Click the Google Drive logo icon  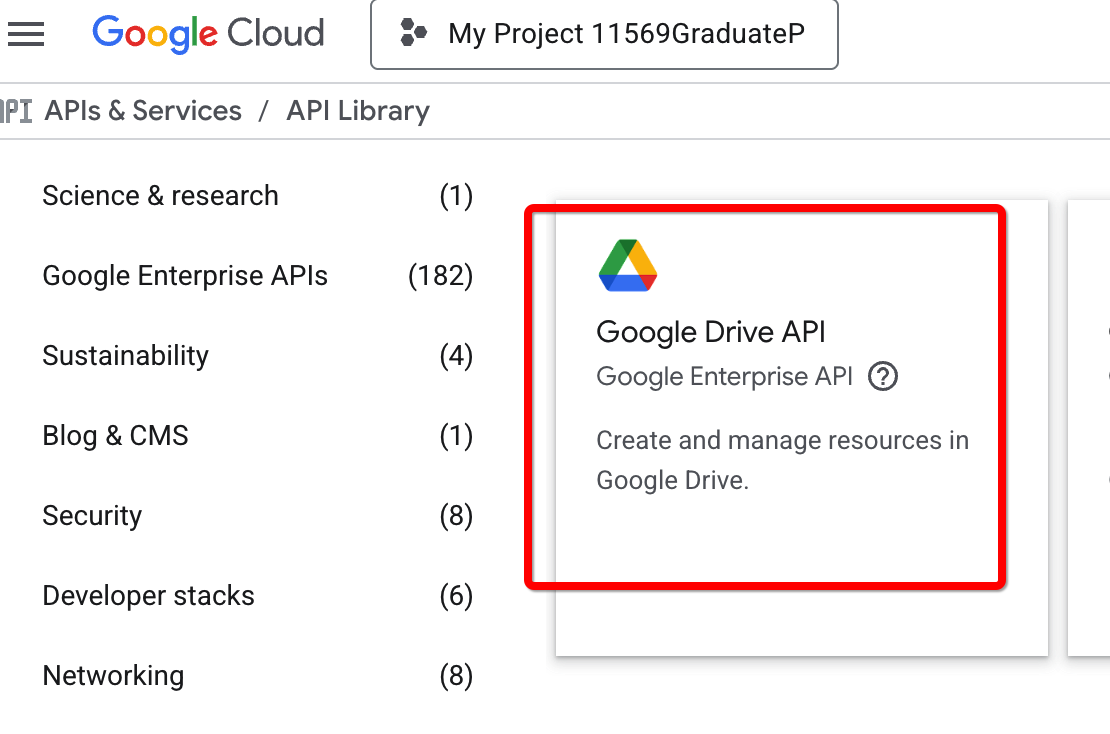628,265
